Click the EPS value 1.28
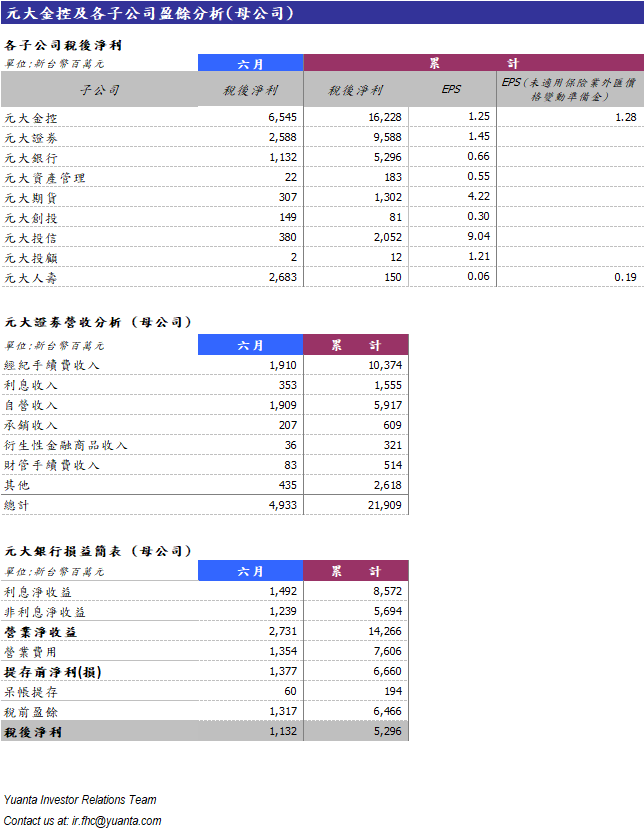 click(625, 117)
